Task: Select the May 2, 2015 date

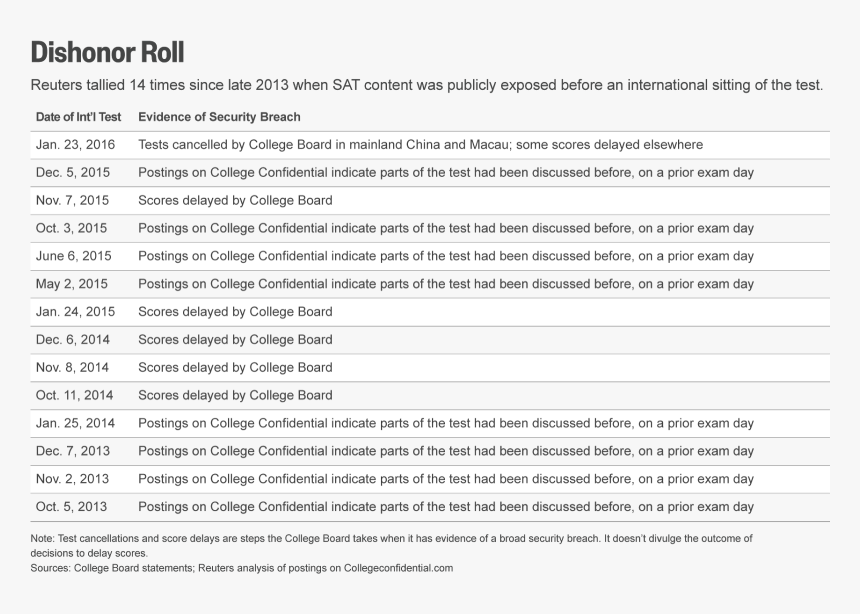Action: tap(71, 284)
